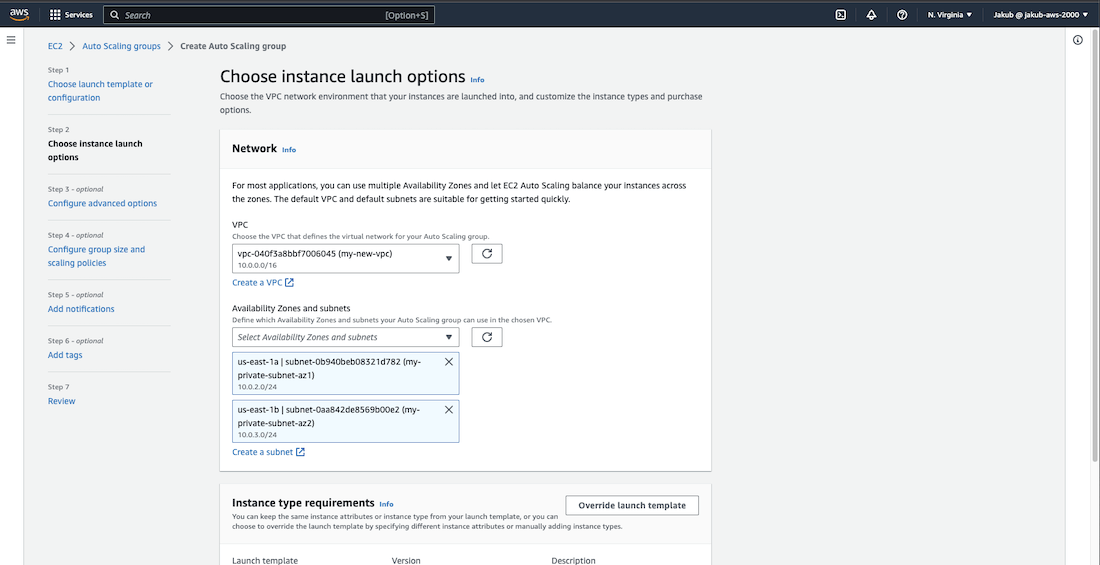Viewport: 1100px width, 565px height.
Task: Expand the VPC selection dropdown
Action: coord(345,258)
